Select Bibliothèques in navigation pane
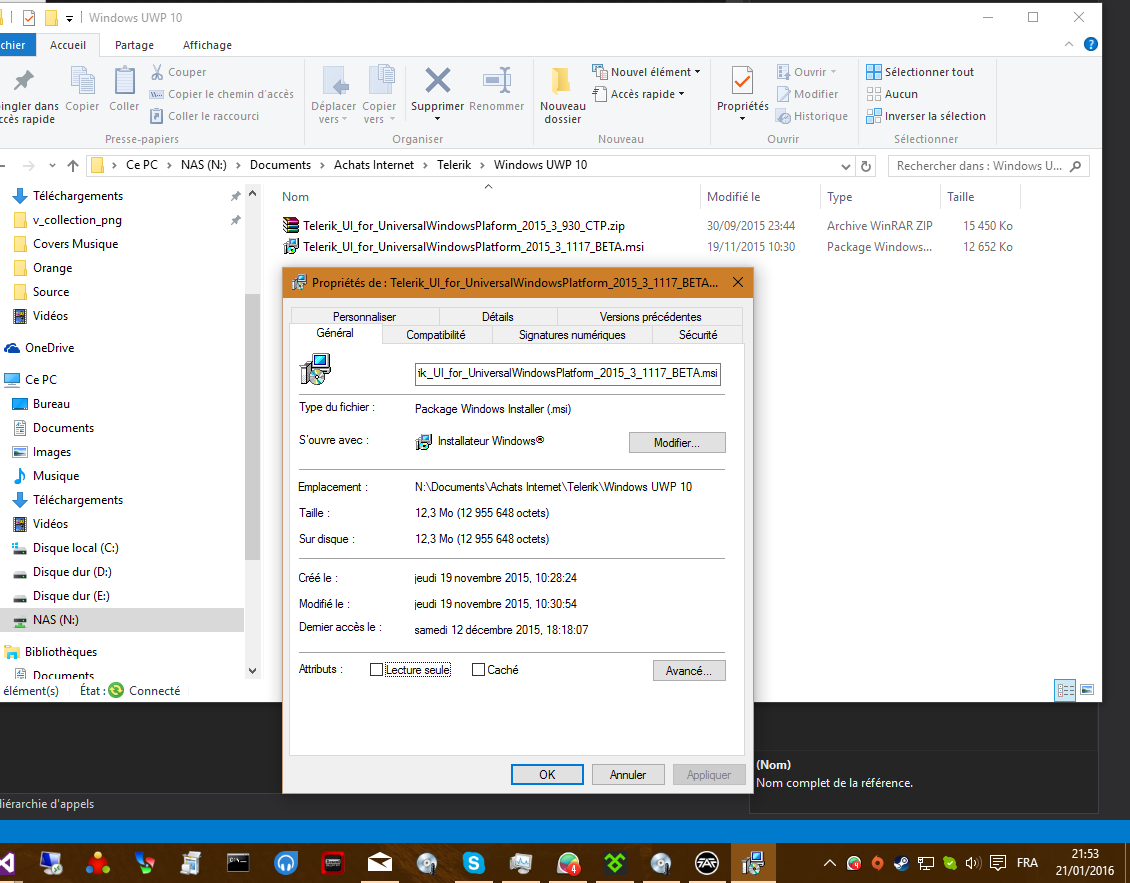This screenshot has width=1130, height=883. tap(61, 652)
